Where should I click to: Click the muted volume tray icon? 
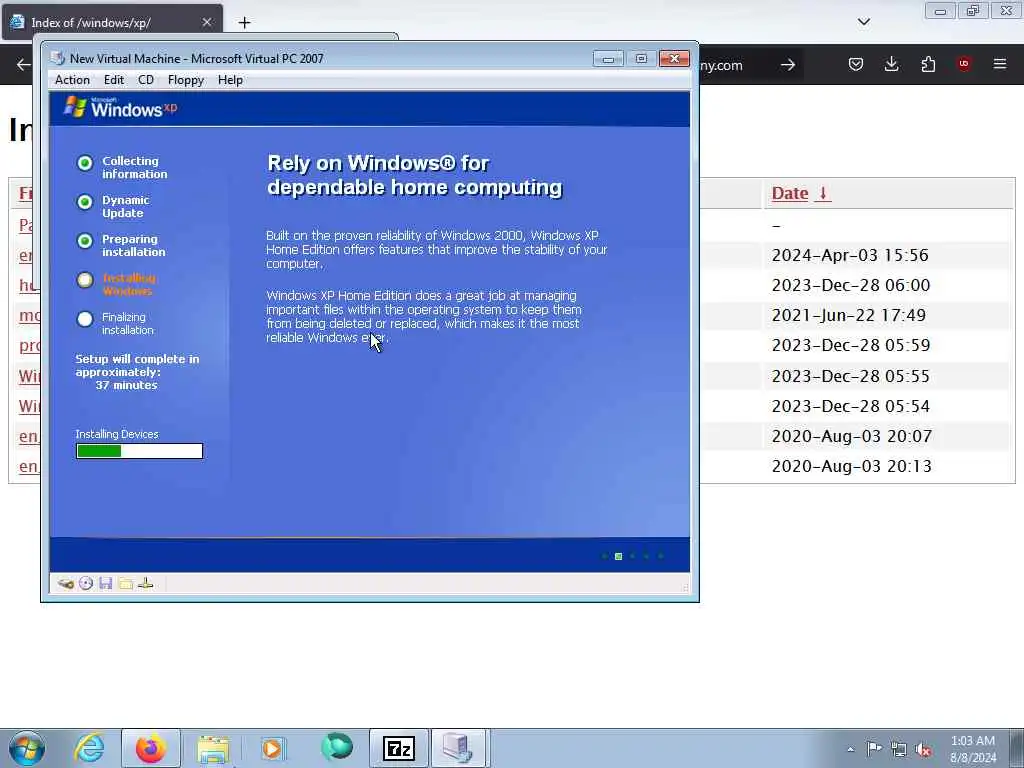[923, 749]
